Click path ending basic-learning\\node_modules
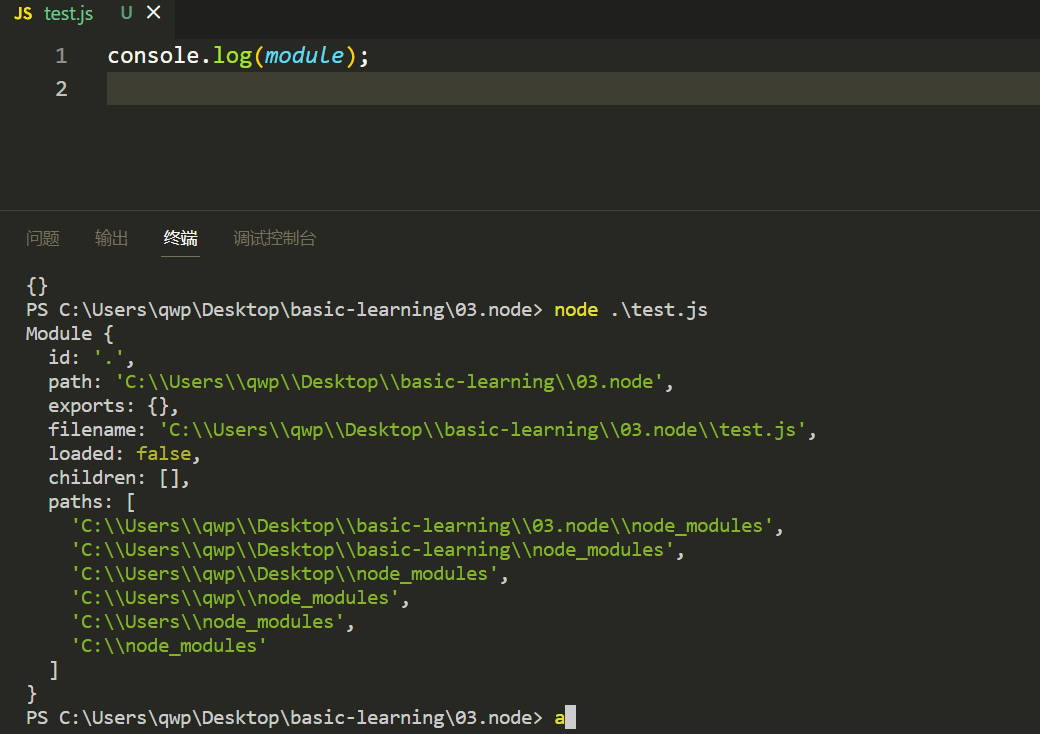 pos(377,550)
